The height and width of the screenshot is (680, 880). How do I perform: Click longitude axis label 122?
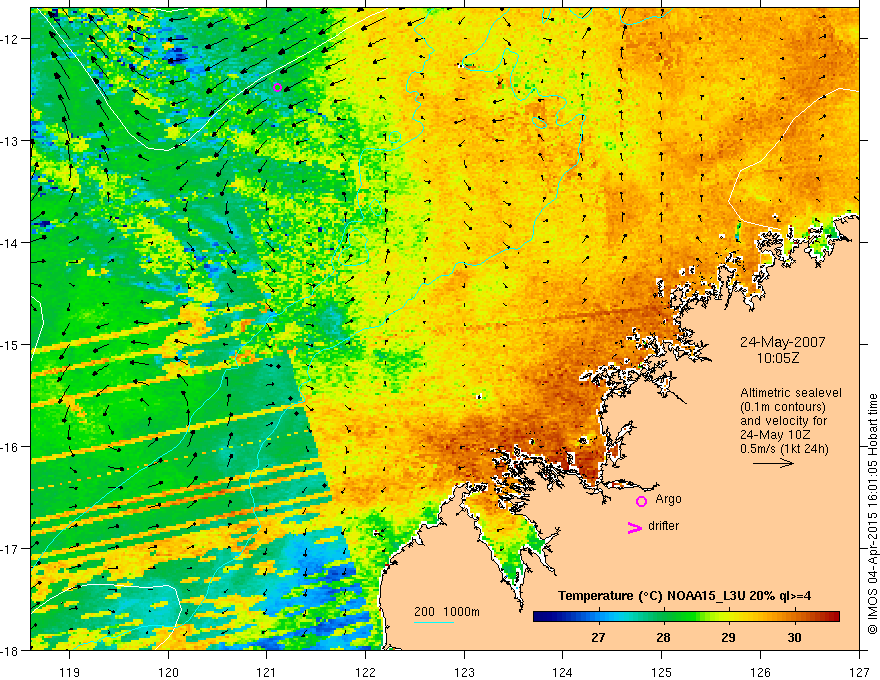click(x=365, y=672)
